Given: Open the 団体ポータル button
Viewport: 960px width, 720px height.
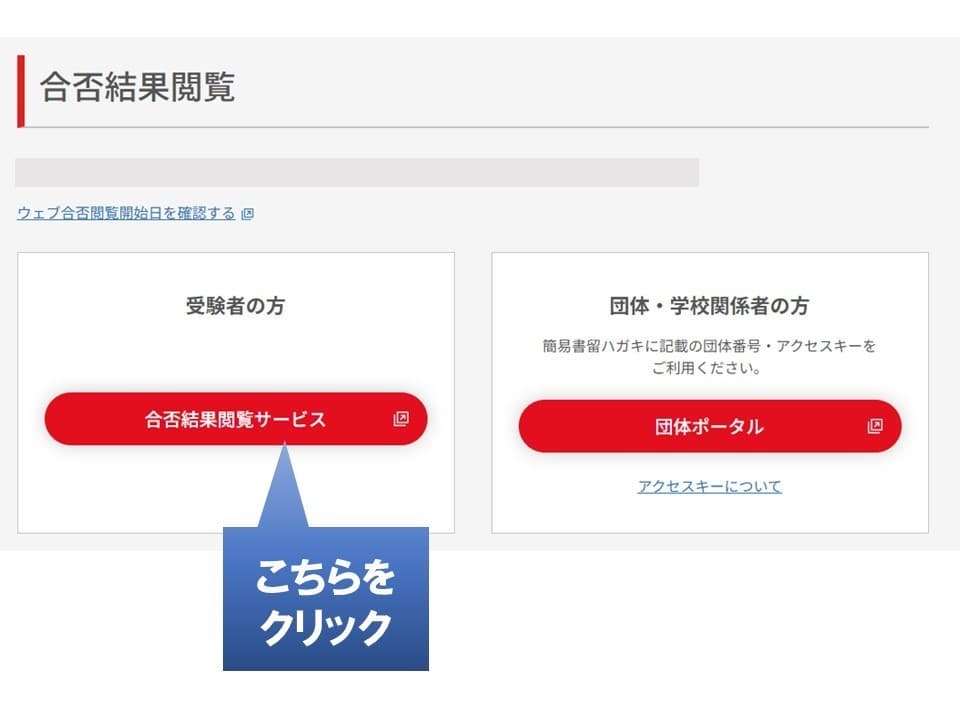Looking at the screenshot, I should [x=710, y=426].
